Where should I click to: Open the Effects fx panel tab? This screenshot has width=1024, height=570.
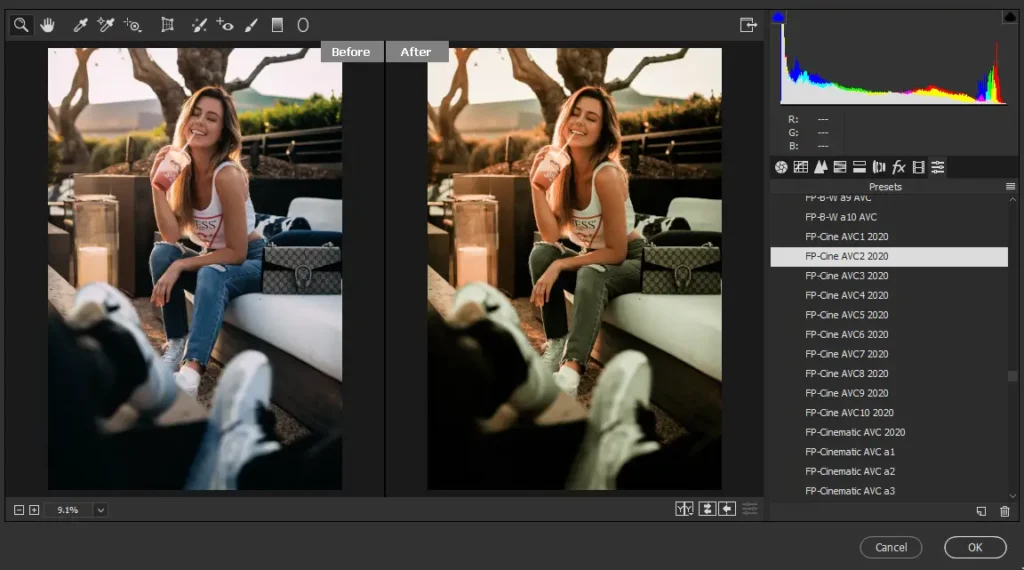(x=899, y=167)
